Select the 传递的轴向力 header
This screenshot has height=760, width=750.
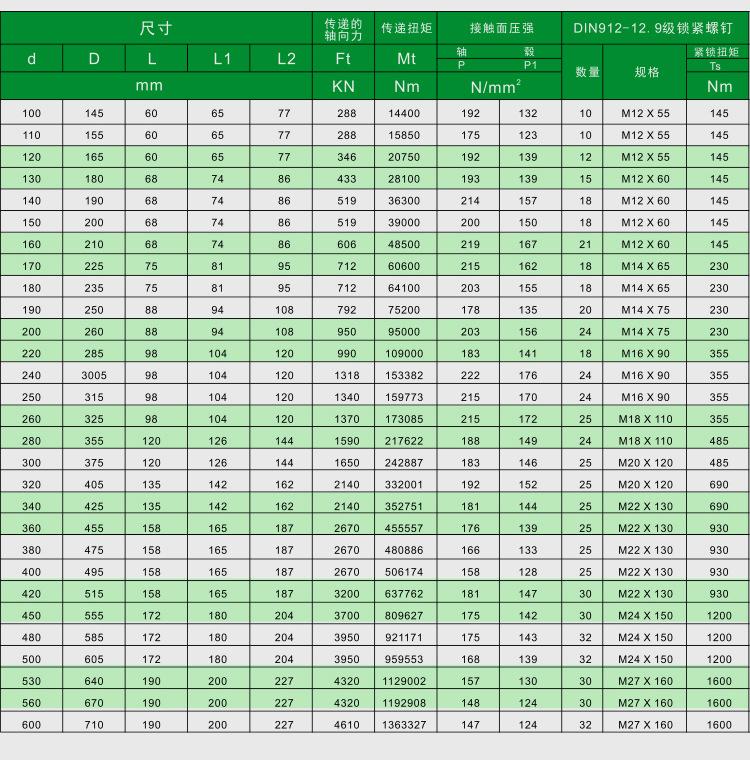(343, 29)
